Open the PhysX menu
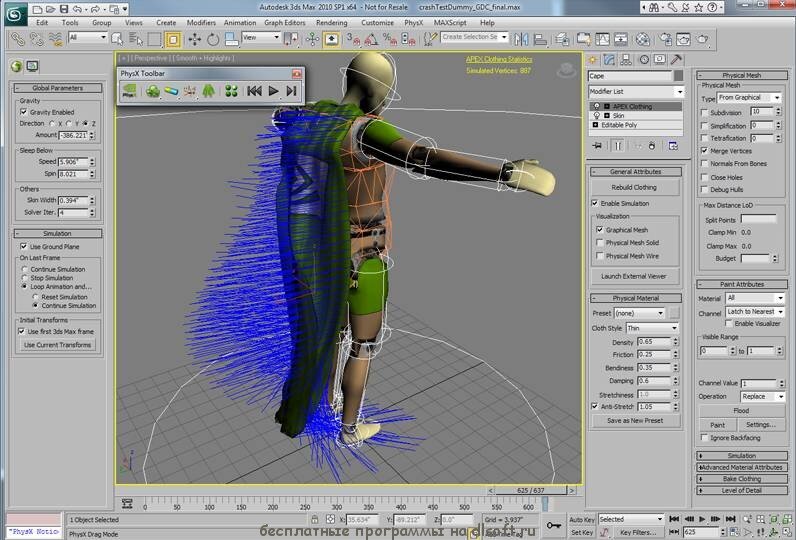 point(413,22)
